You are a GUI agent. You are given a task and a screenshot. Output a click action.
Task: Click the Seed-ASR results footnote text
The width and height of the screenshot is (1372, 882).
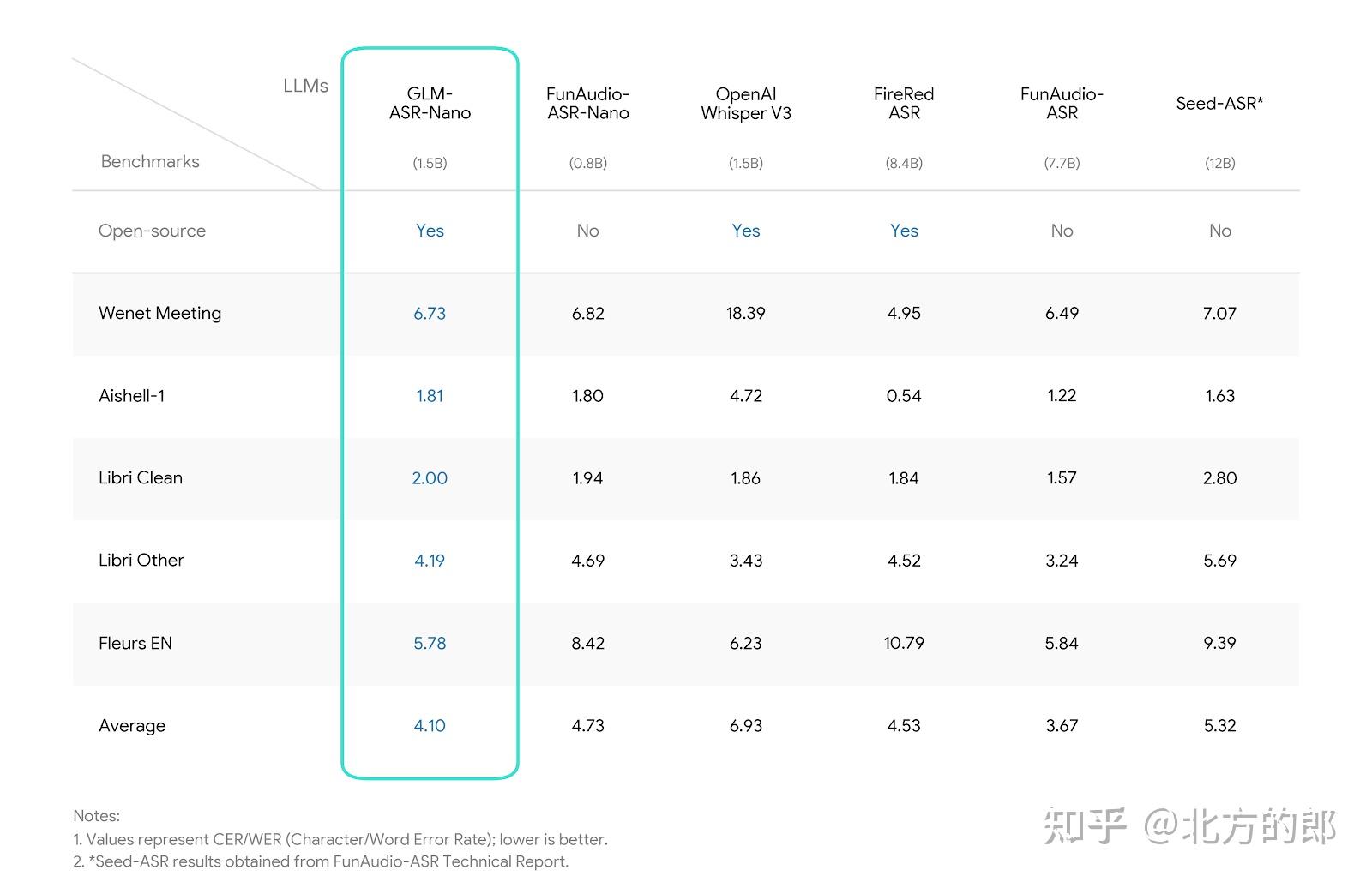coord(321,861)
